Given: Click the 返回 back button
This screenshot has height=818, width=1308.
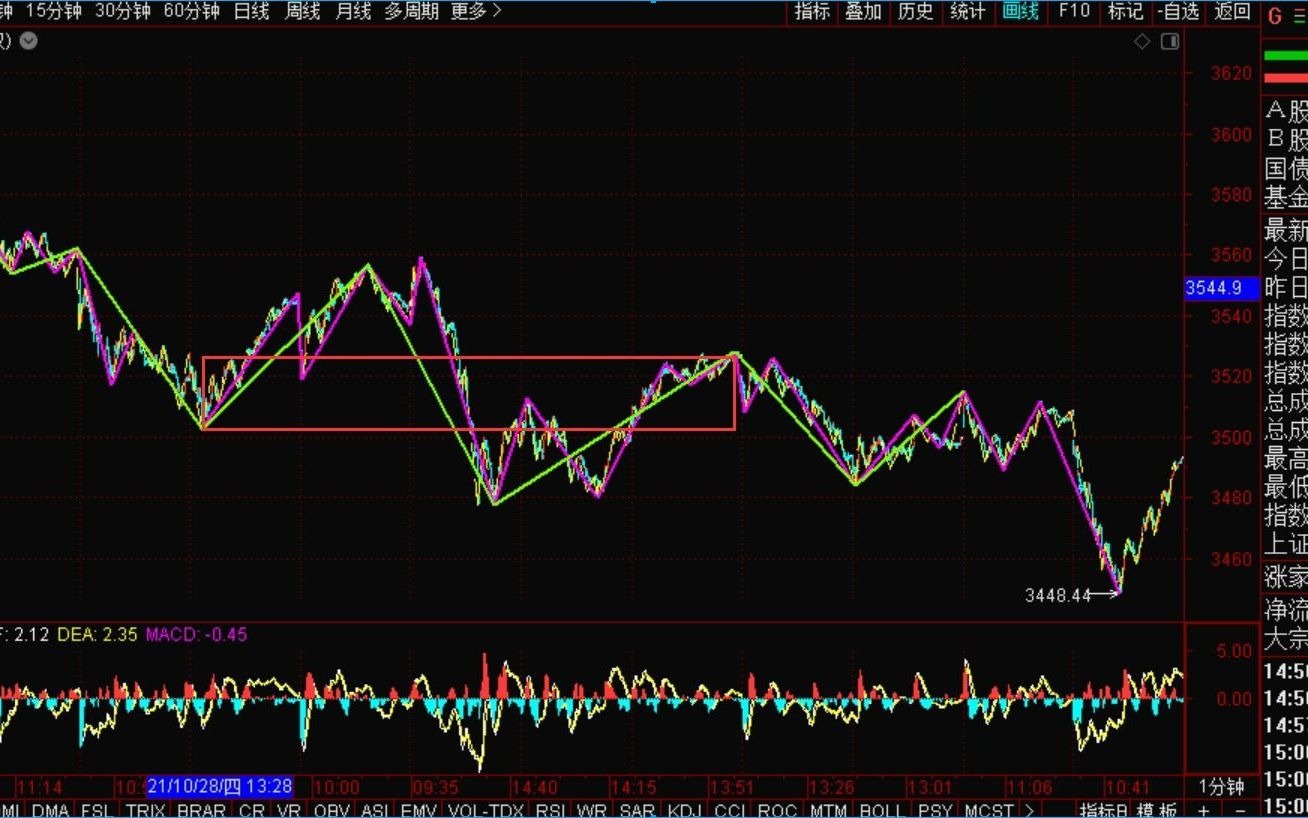Looking at the screenshot, I should 1232,11.
